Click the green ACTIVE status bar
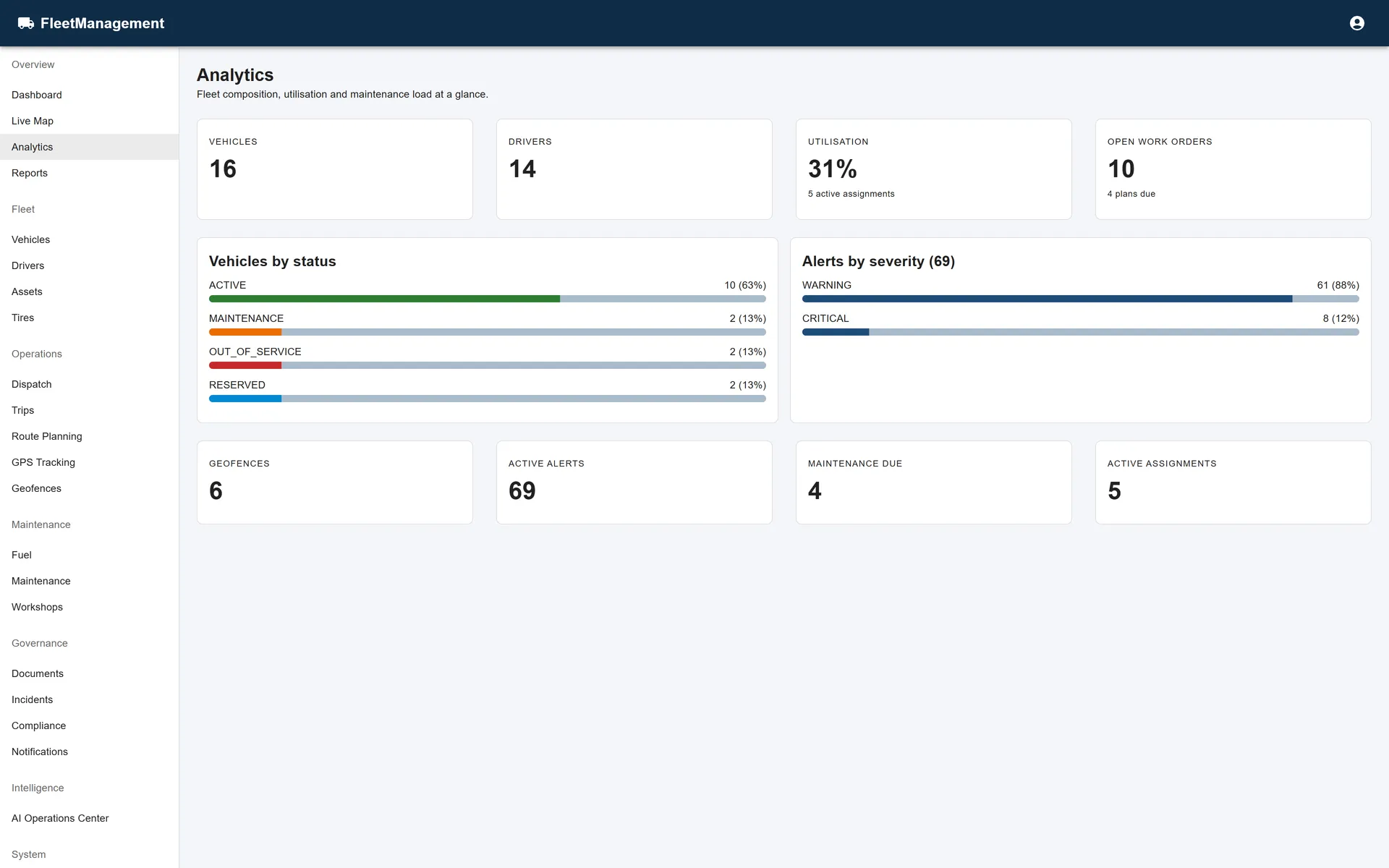Image resolution: width=1389 pixels, height=868 pixels. tap(488, 299)
